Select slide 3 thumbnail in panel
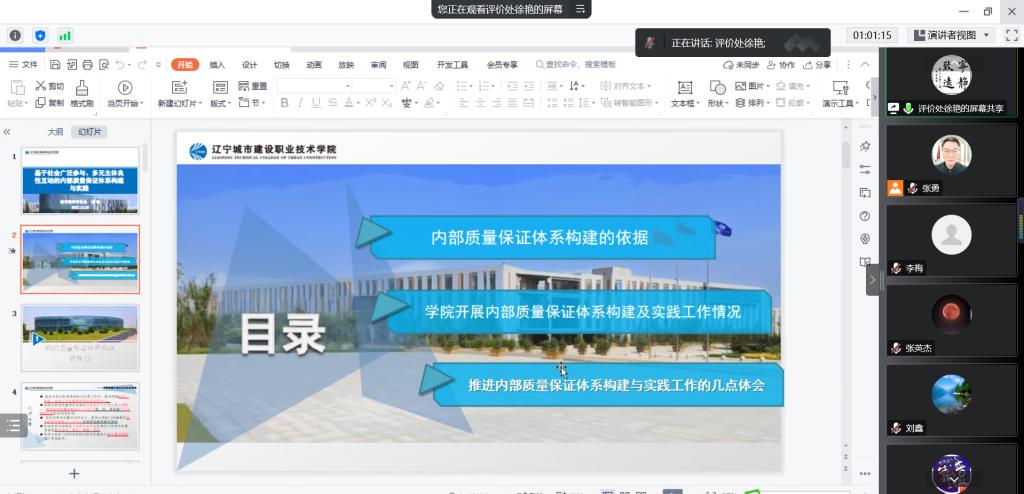The image size is (1024, 494). (80, 338)
